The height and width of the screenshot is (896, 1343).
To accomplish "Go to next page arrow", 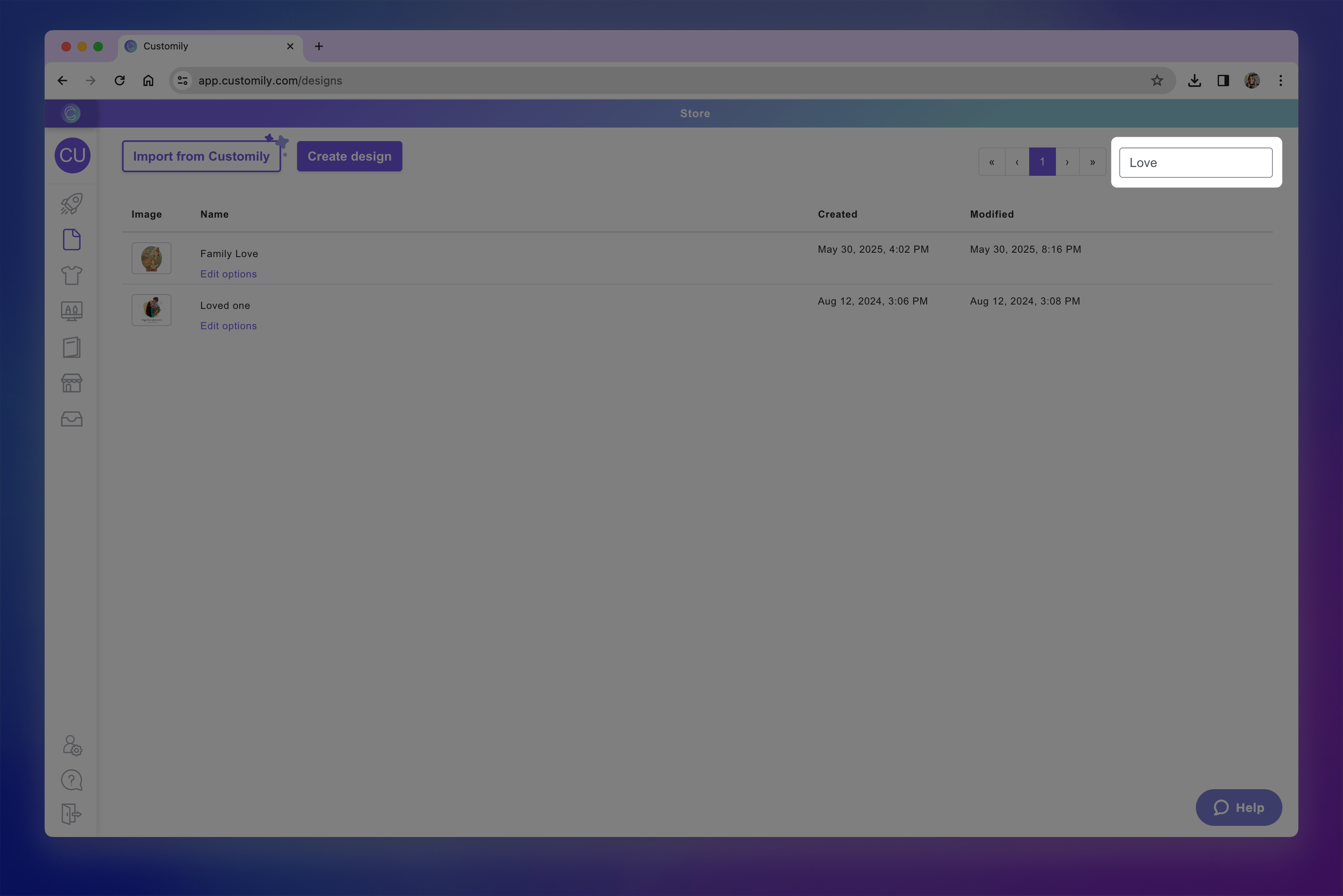I will pos(1067,162).
